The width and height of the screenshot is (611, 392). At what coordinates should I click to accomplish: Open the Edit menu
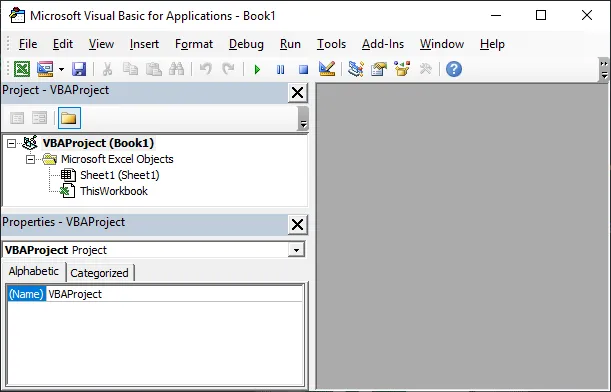pos(63,44)
